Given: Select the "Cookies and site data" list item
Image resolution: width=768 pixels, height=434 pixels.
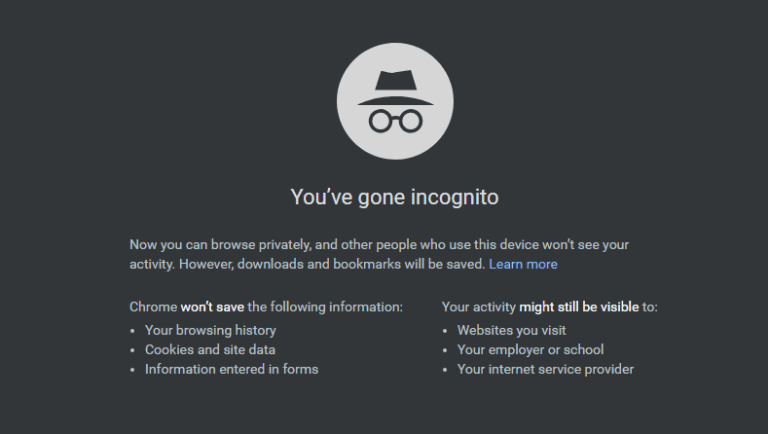Looking at the screenshot, I should 210,350.
